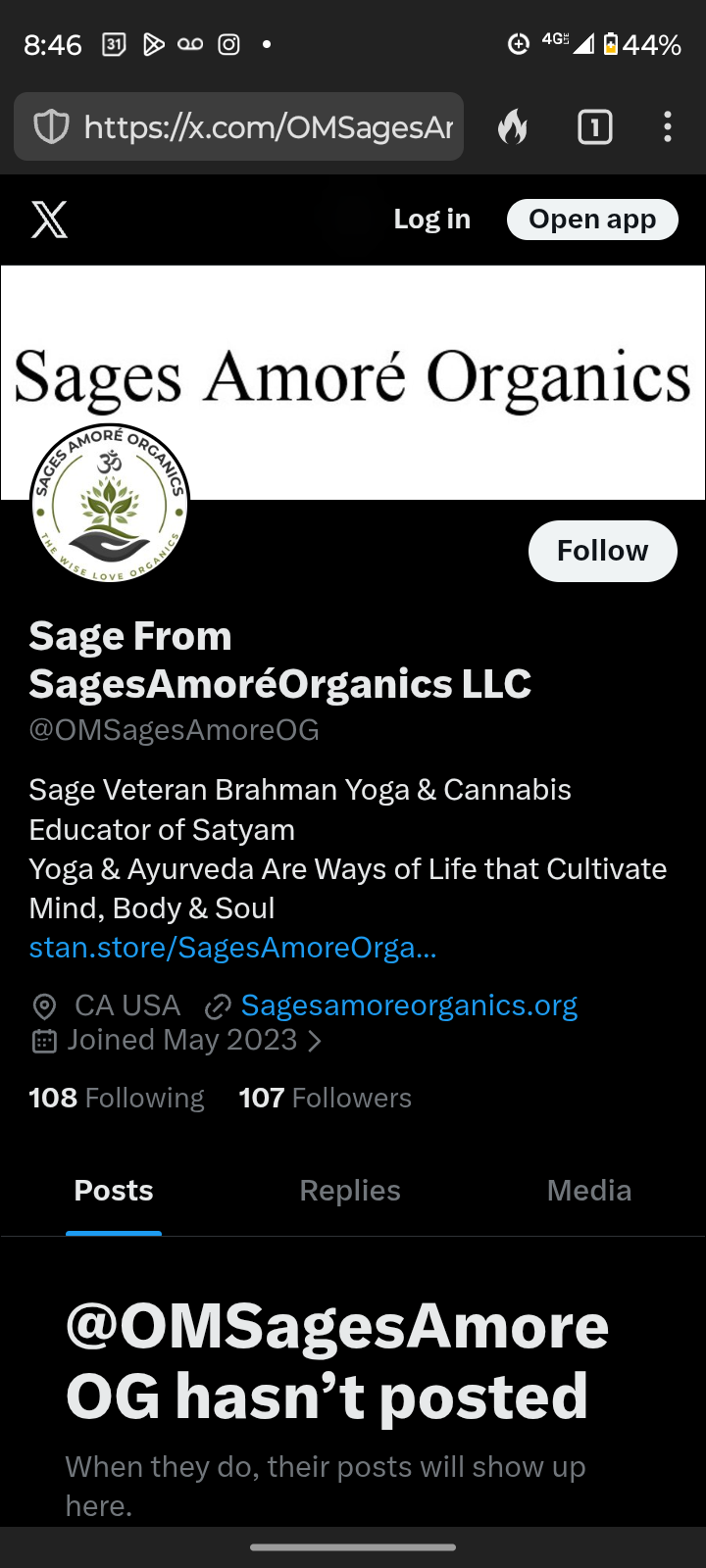Image resolution: width=706 pixels, height=1568 pixels.
Task: Open the Sages Amoré Organics banner image
Action: pyautogui.click(x=353, y=382)
